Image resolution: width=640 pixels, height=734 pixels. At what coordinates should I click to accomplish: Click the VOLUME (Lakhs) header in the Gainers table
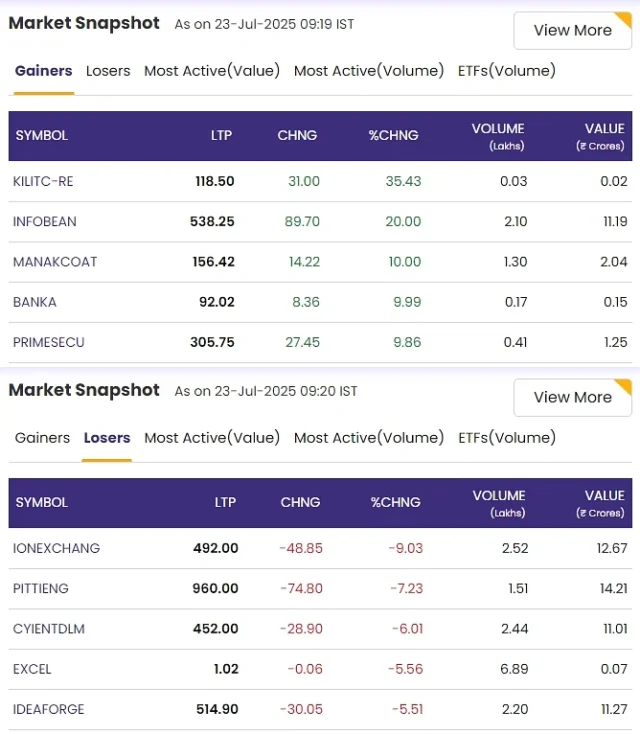tap(498, 136)
